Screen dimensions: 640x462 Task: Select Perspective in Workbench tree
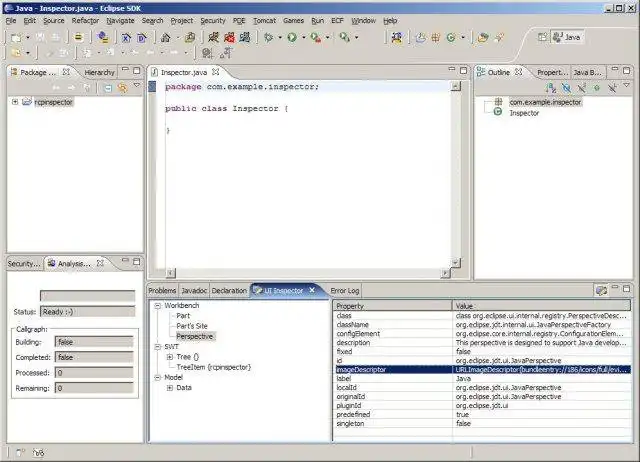(x=195, y=336)
